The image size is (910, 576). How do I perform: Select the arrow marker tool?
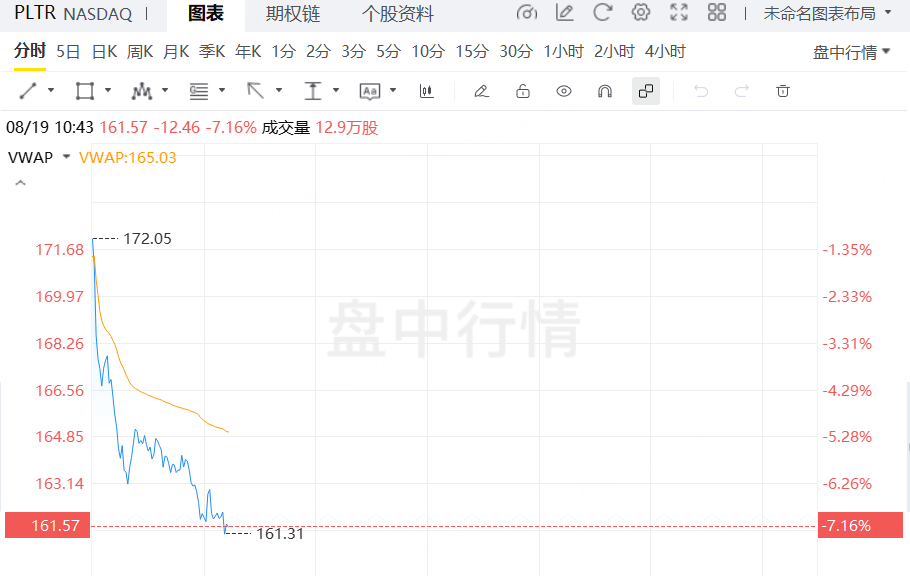coord(255,91)
